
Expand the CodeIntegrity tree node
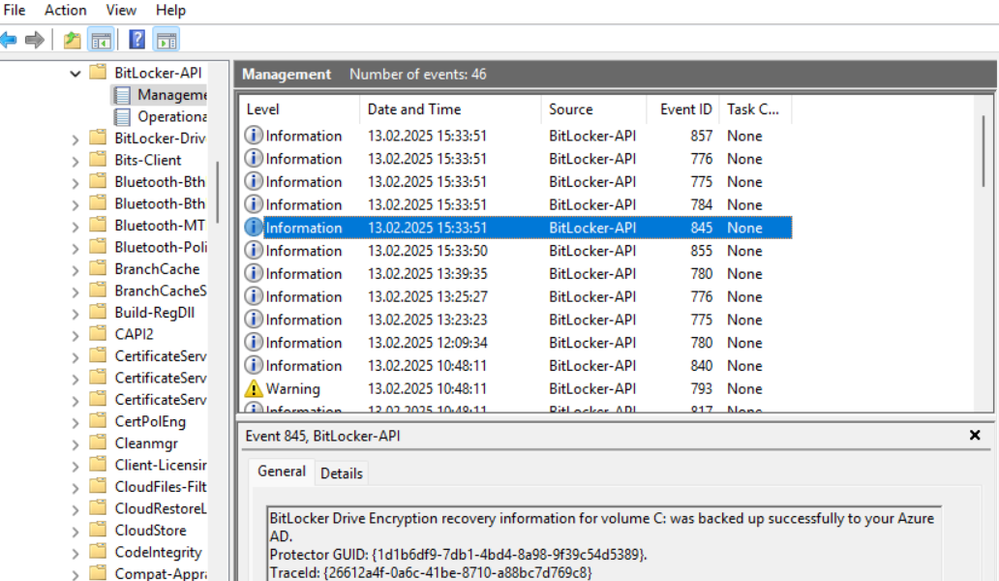click(75, 554)
